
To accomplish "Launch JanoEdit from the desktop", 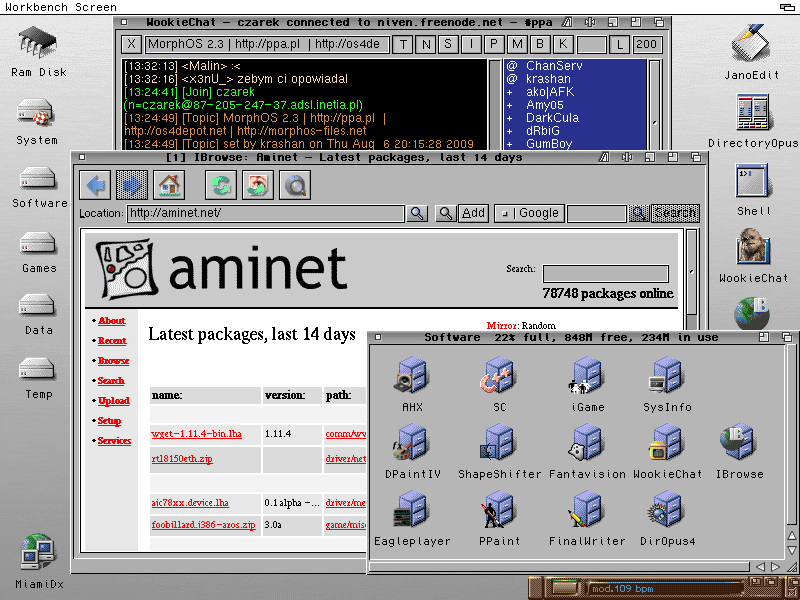I will 751,45.
